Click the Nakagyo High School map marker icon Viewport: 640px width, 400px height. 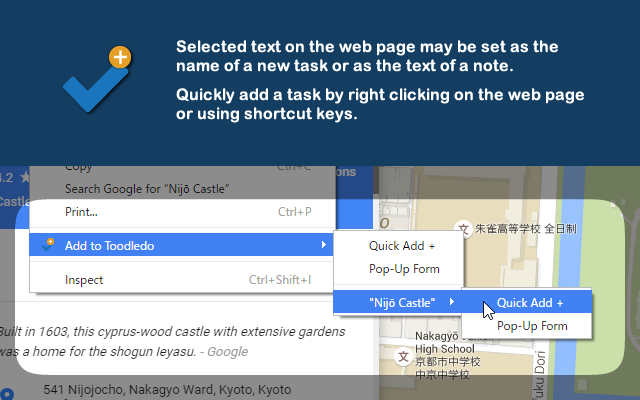click(x=403, y=357)
